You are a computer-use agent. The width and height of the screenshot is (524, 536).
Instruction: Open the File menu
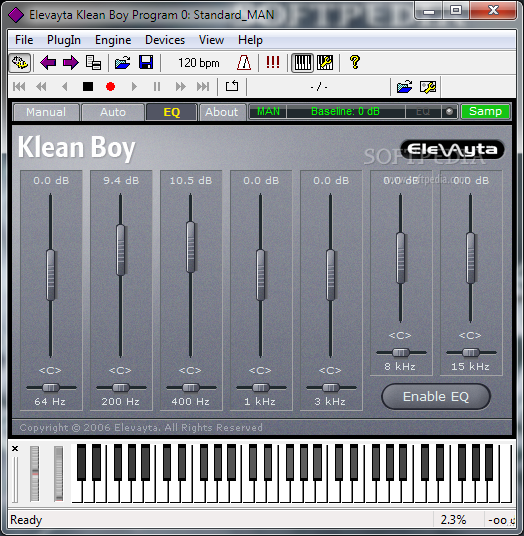(24, 40)
